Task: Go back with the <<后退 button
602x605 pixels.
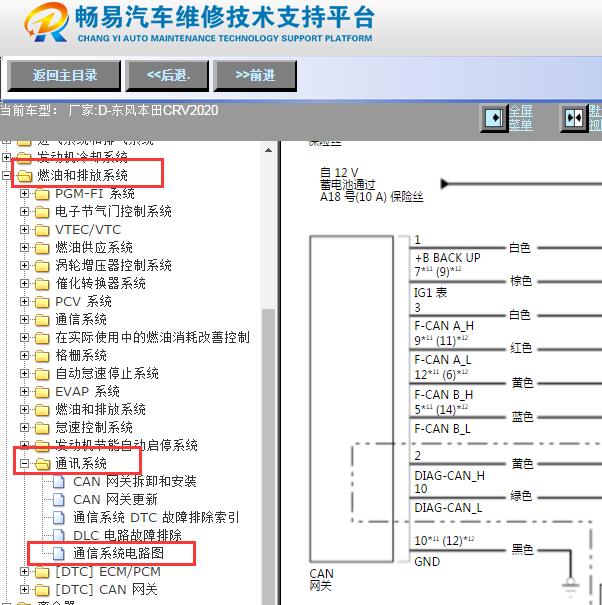Action: [x=167, y=75]
